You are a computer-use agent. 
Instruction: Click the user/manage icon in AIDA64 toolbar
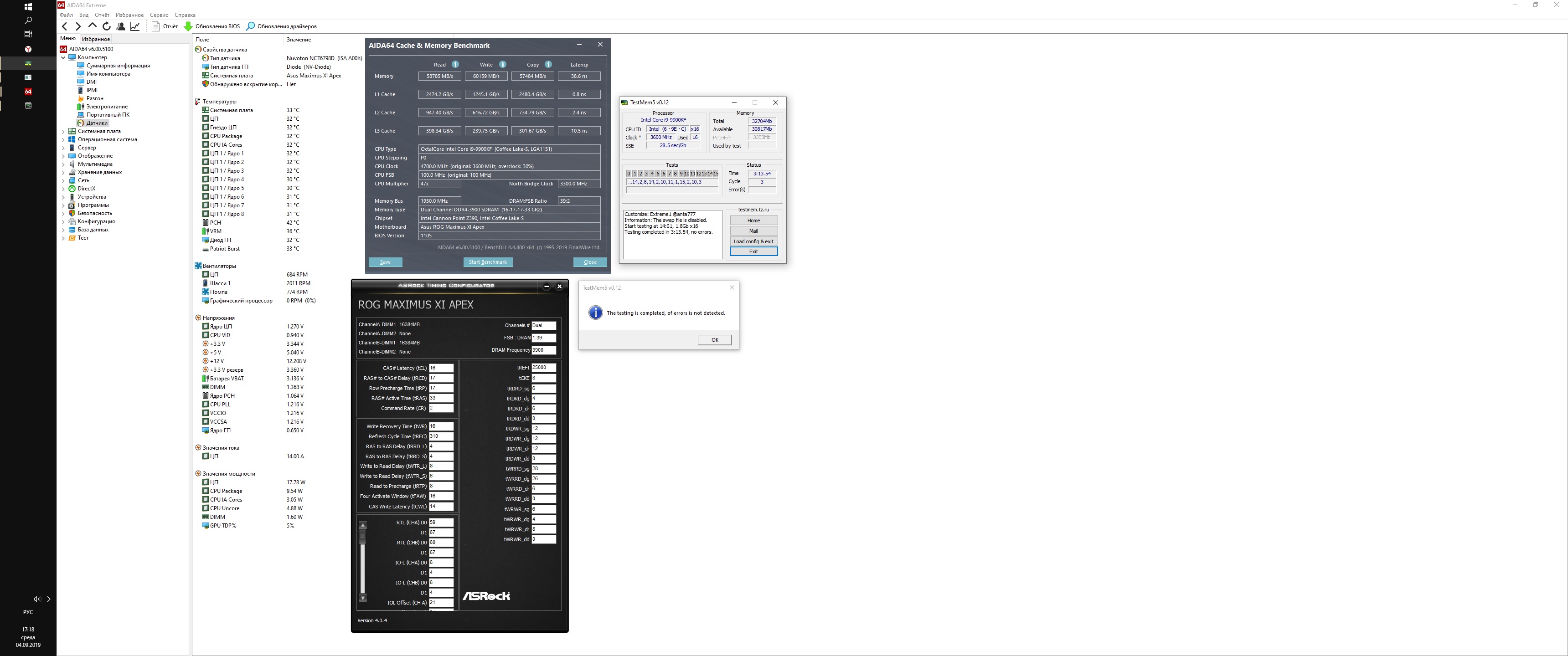pyautogui.click(x=120, y=26)
